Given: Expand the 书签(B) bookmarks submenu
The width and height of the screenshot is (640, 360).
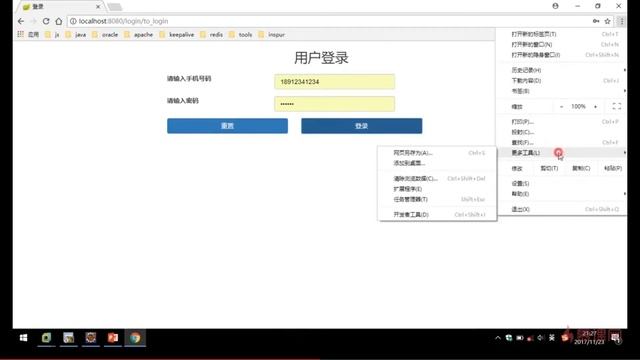Looking at the screenshot, I should (562, 91).
